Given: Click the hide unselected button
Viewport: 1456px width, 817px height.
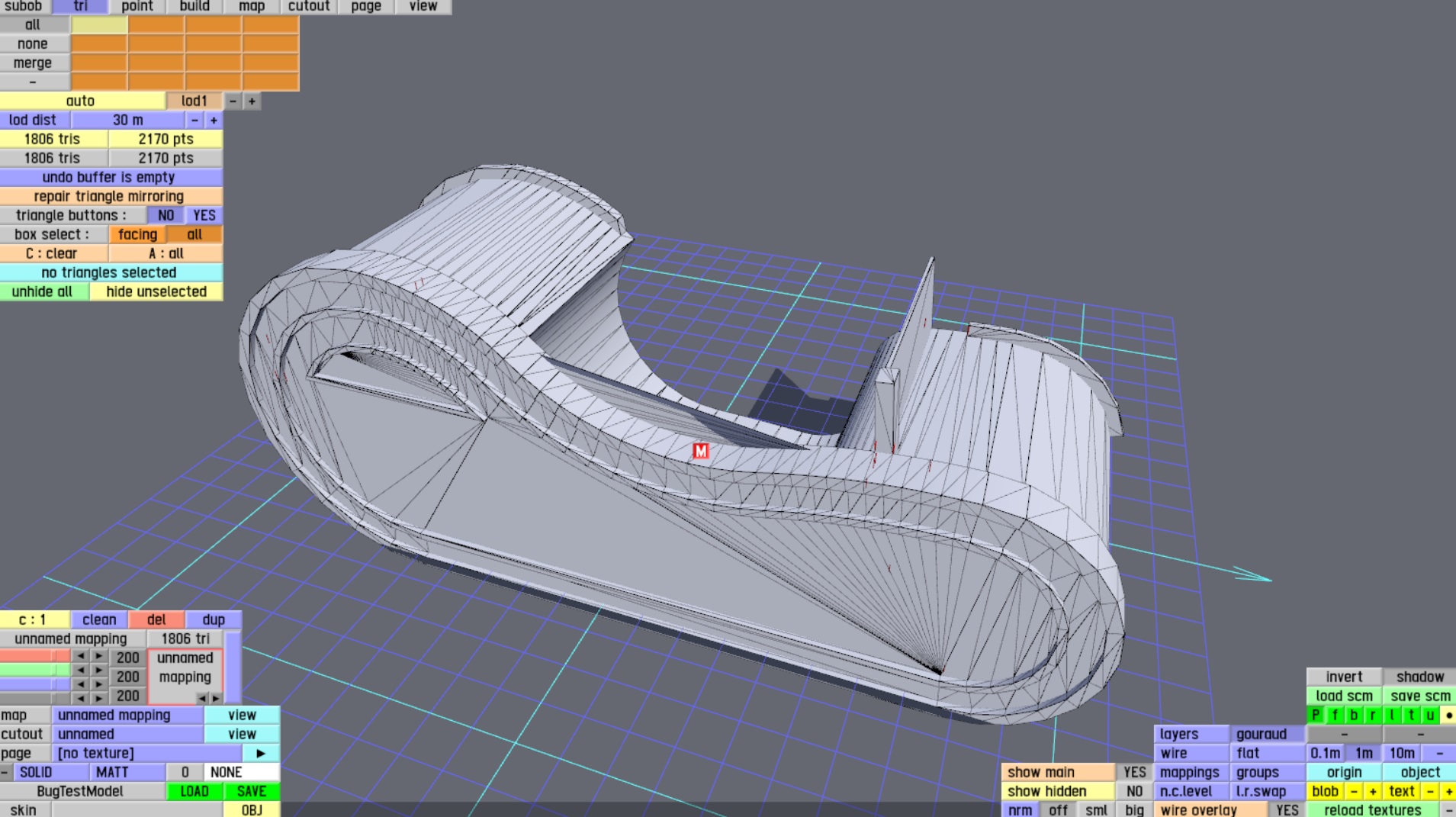Looking at the screenshot, I should point(156,291).
